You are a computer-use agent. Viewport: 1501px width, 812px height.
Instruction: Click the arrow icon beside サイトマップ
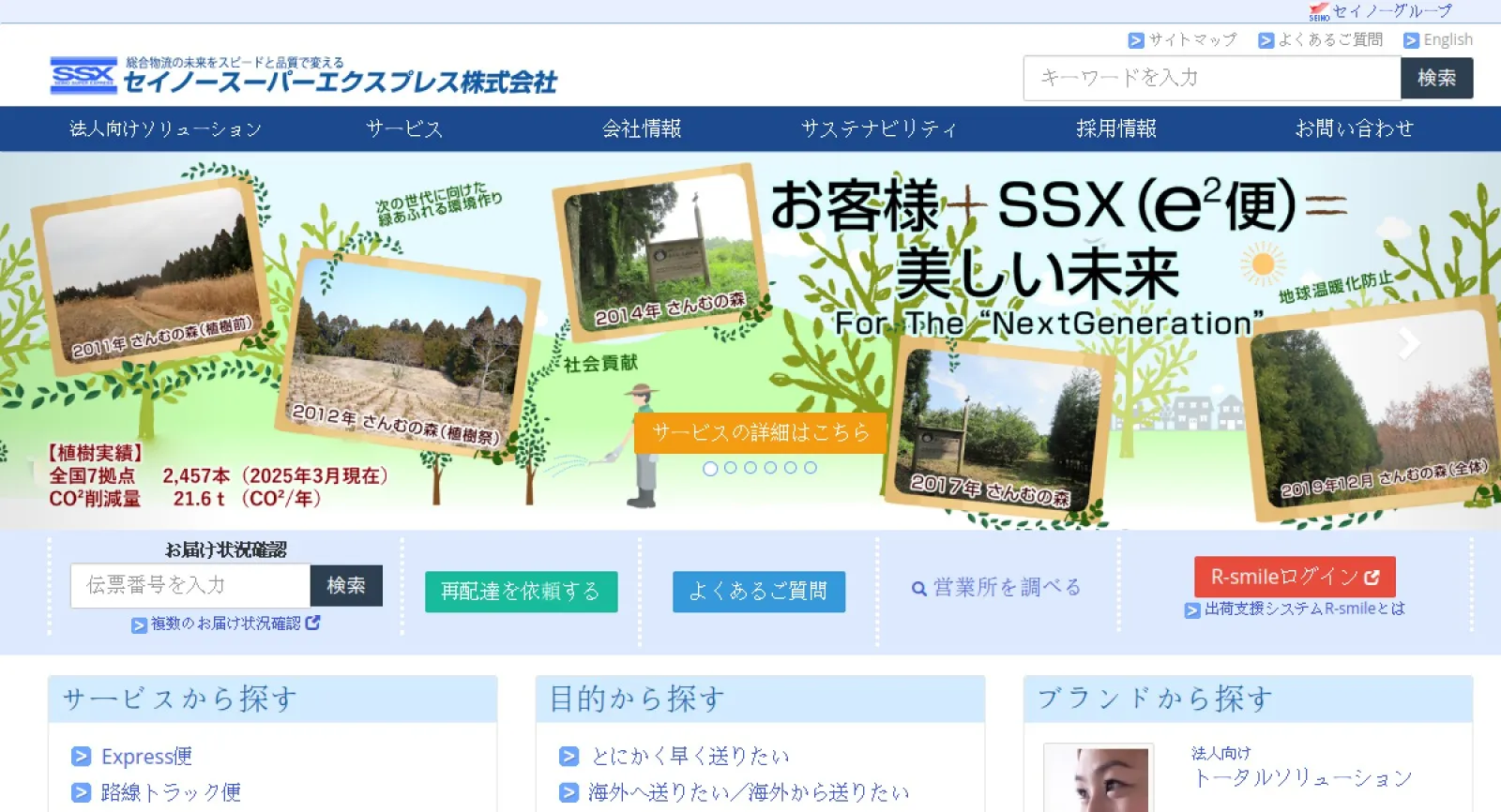(x=1136, y=40)
